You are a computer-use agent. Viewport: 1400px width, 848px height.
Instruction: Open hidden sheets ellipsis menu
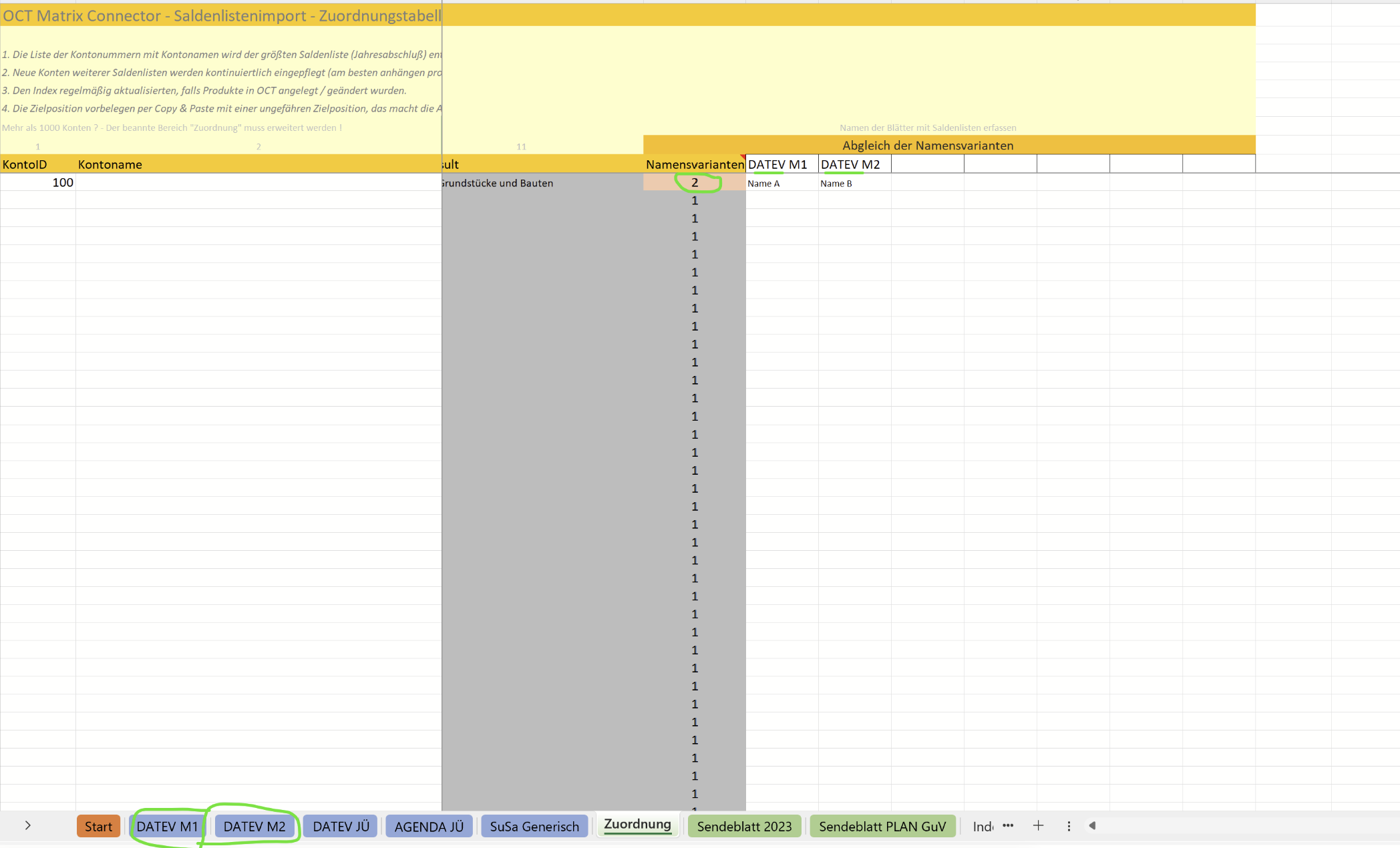coord(1008,826)
